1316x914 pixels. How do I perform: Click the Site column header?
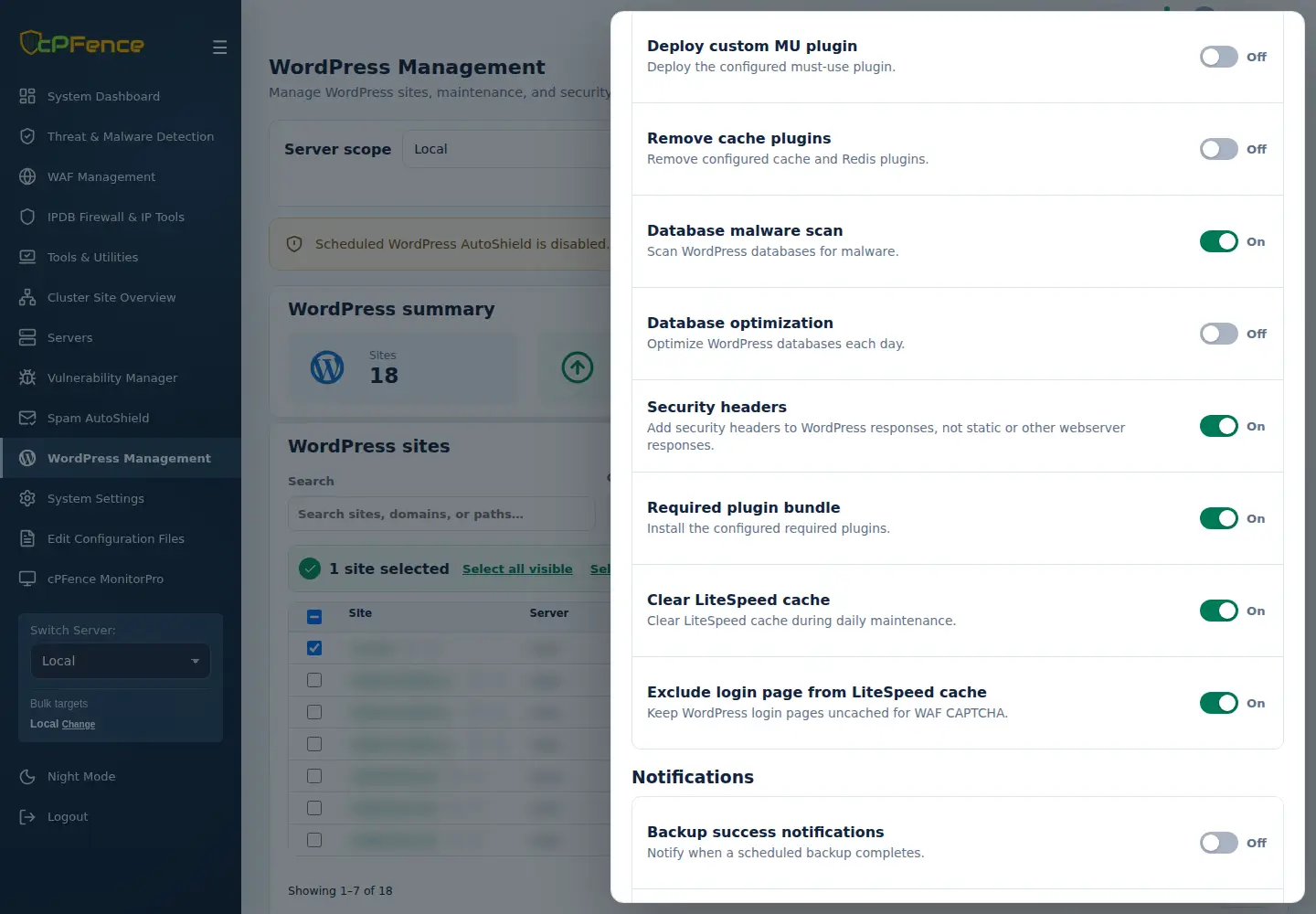(x=360, y=613)
